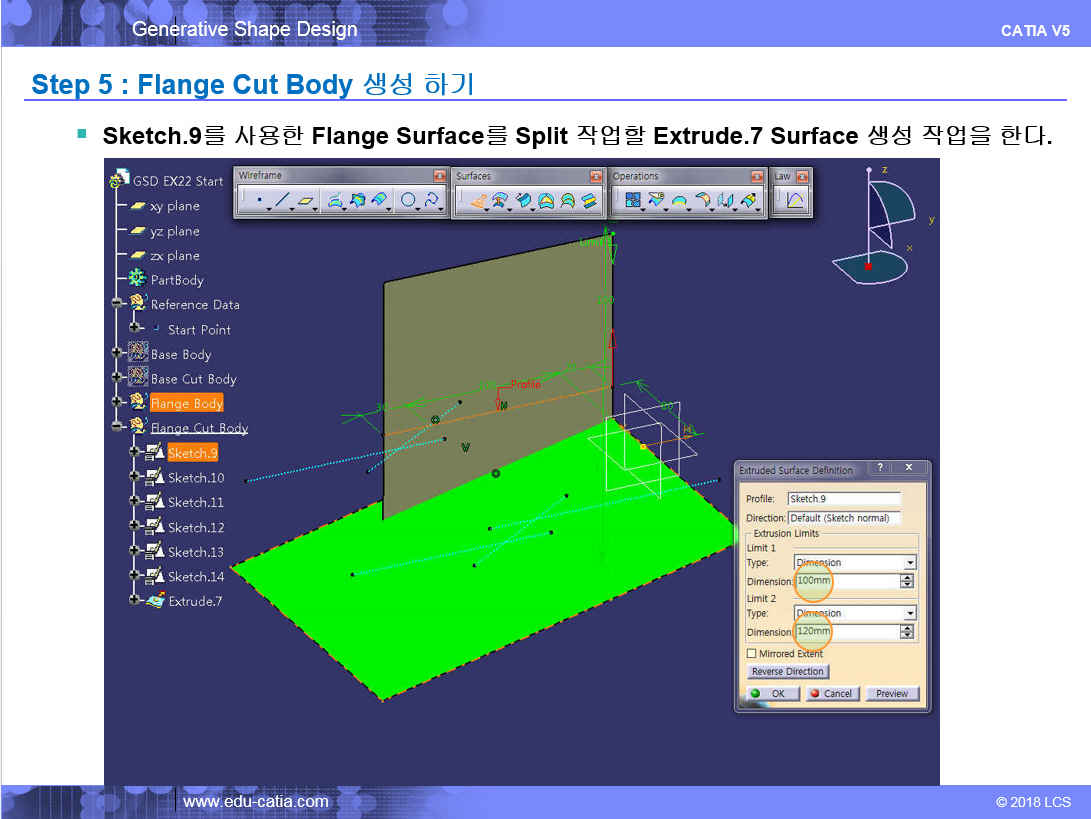
Task: Click the Plane tool in Wireframe toolbar
Action: 308,201
